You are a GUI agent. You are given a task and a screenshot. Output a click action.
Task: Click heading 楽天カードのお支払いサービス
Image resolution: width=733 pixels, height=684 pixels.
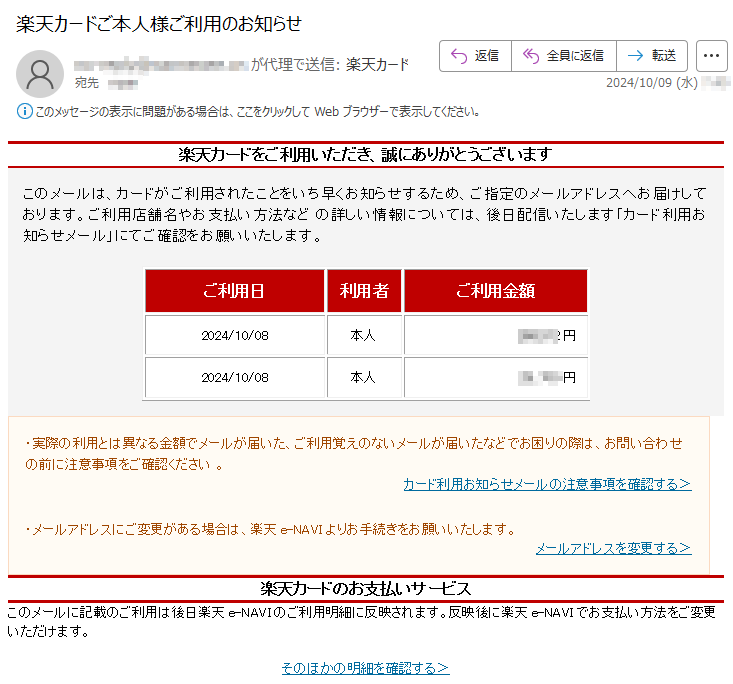pos(366,589)
